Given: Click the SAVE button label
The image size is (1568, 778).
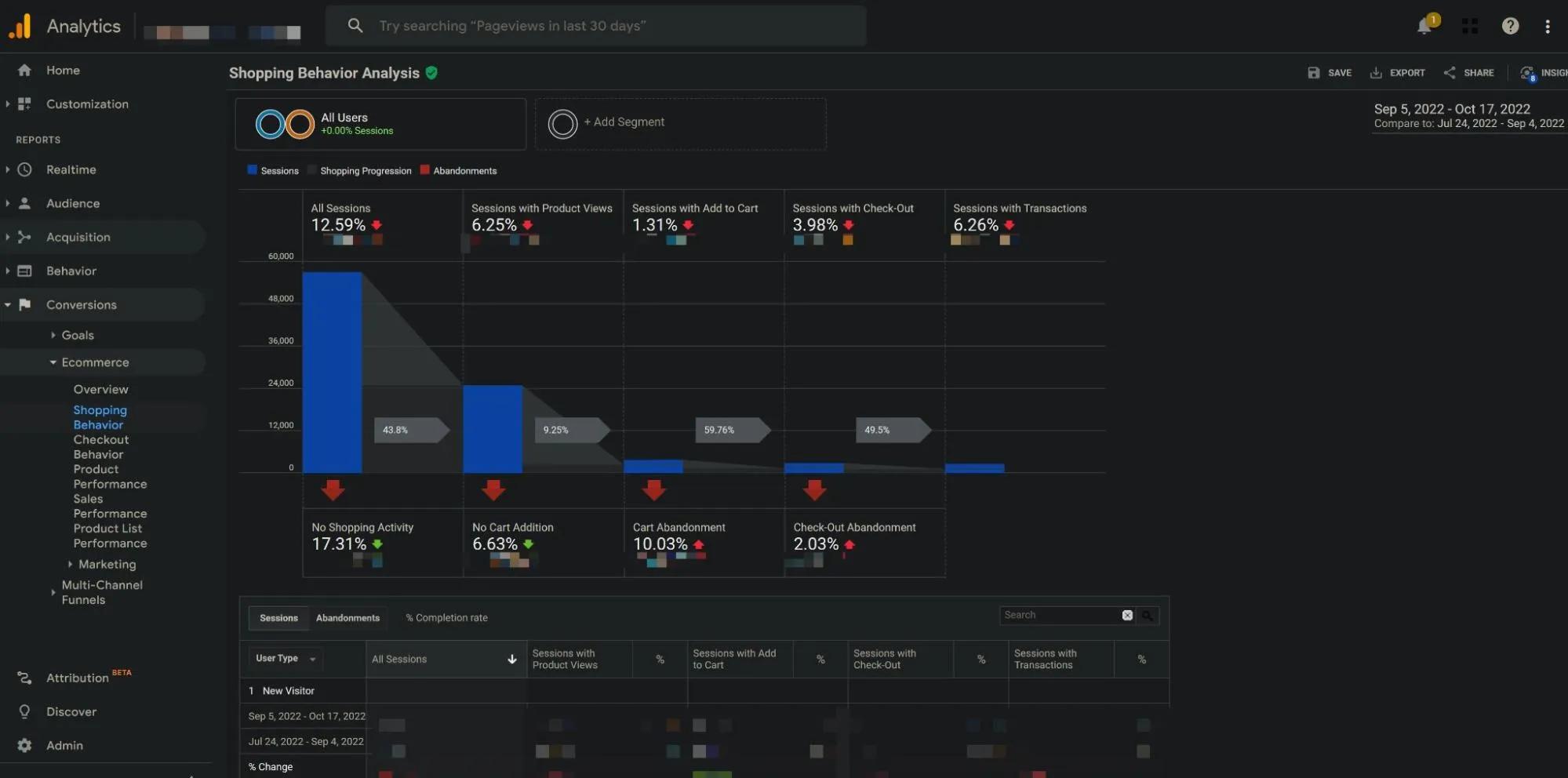Looking at the screenshot, I should pyautogui.click(x=1339, y=73).
